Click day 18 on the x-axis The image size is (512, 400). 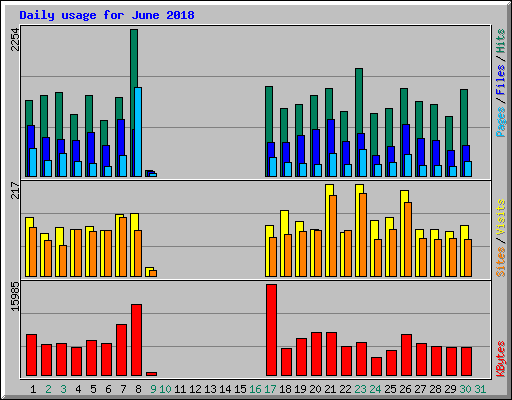coord(285,389)
